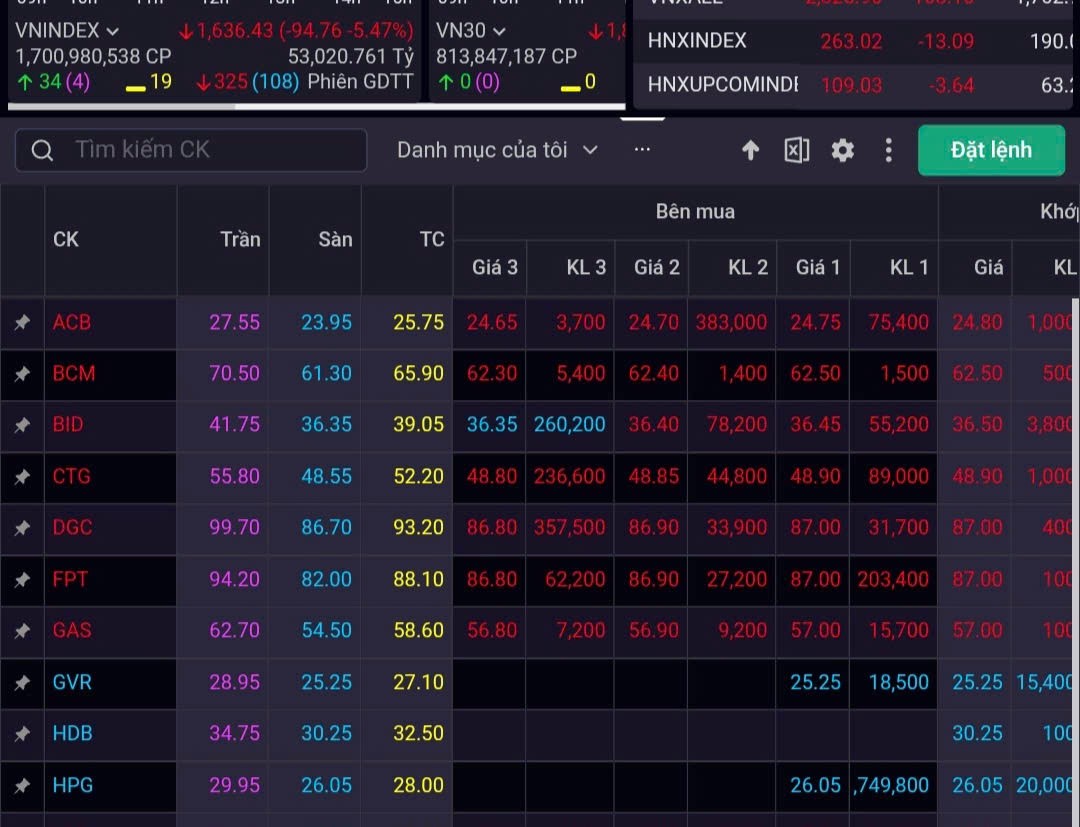Click the KL 2 column header

(x=748, y=267)
